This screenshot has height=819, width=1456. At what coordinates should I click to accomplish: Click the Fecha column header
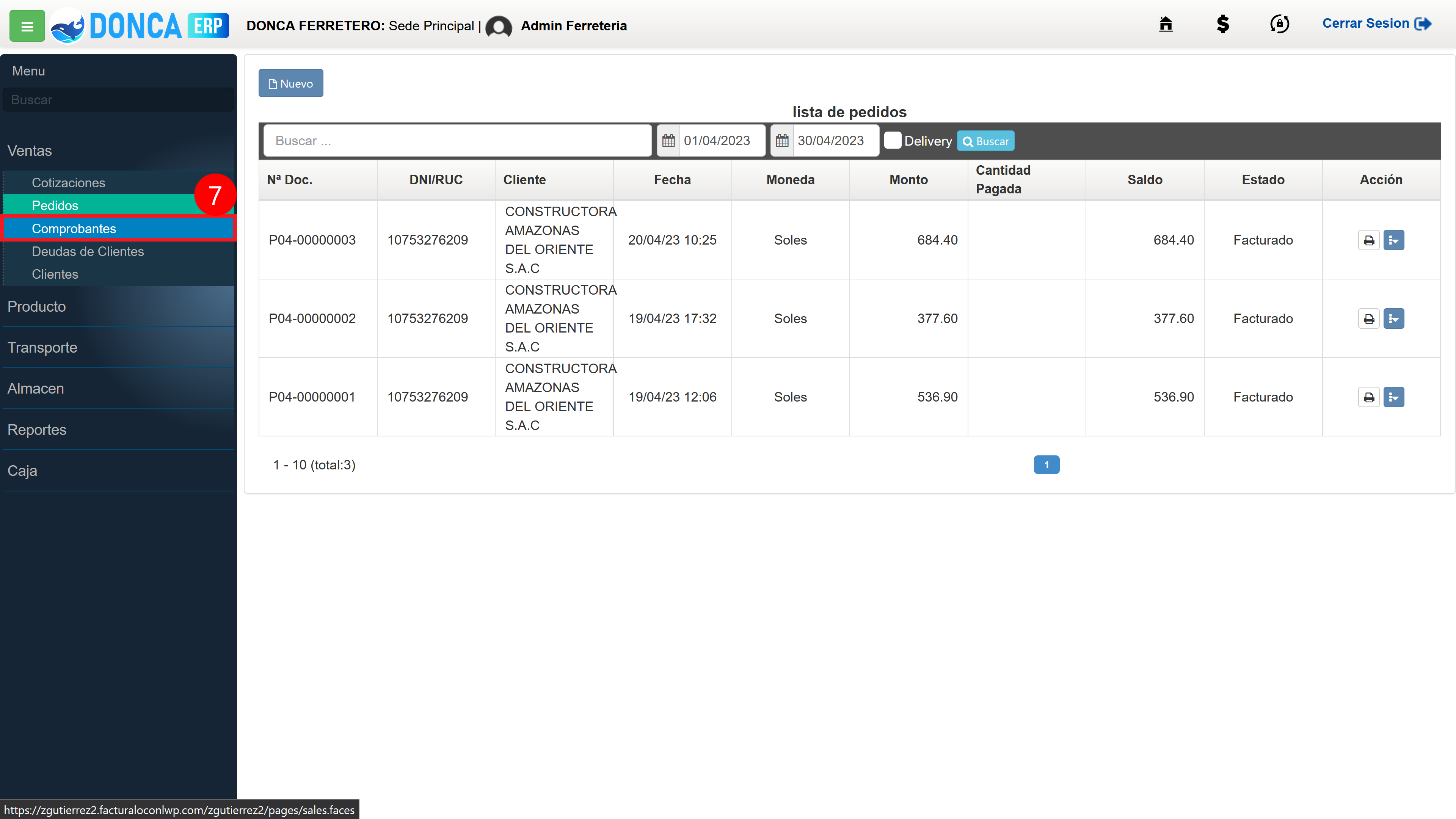[672, 180]
